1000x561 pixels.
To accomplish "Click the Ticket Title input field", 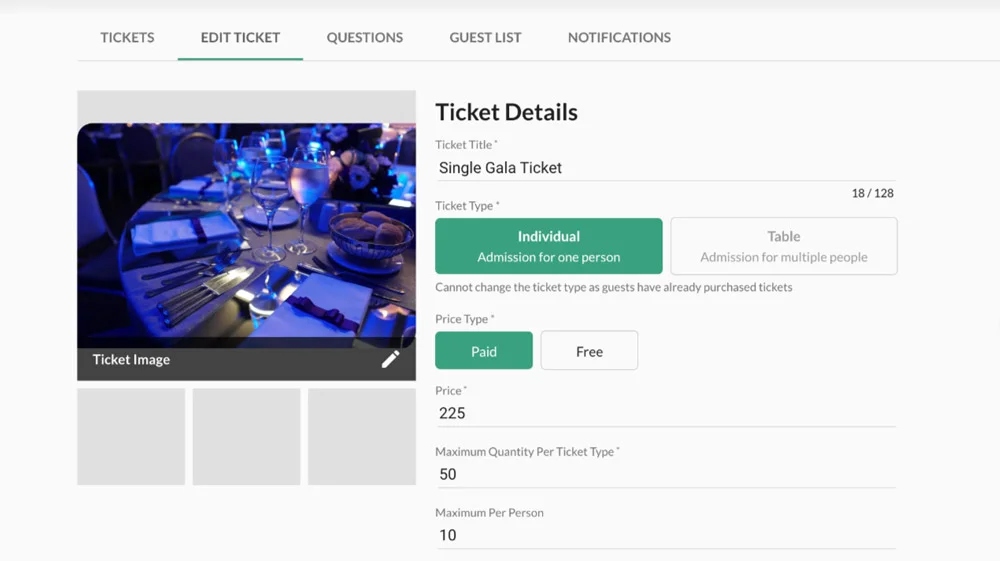I will point(665,168).
